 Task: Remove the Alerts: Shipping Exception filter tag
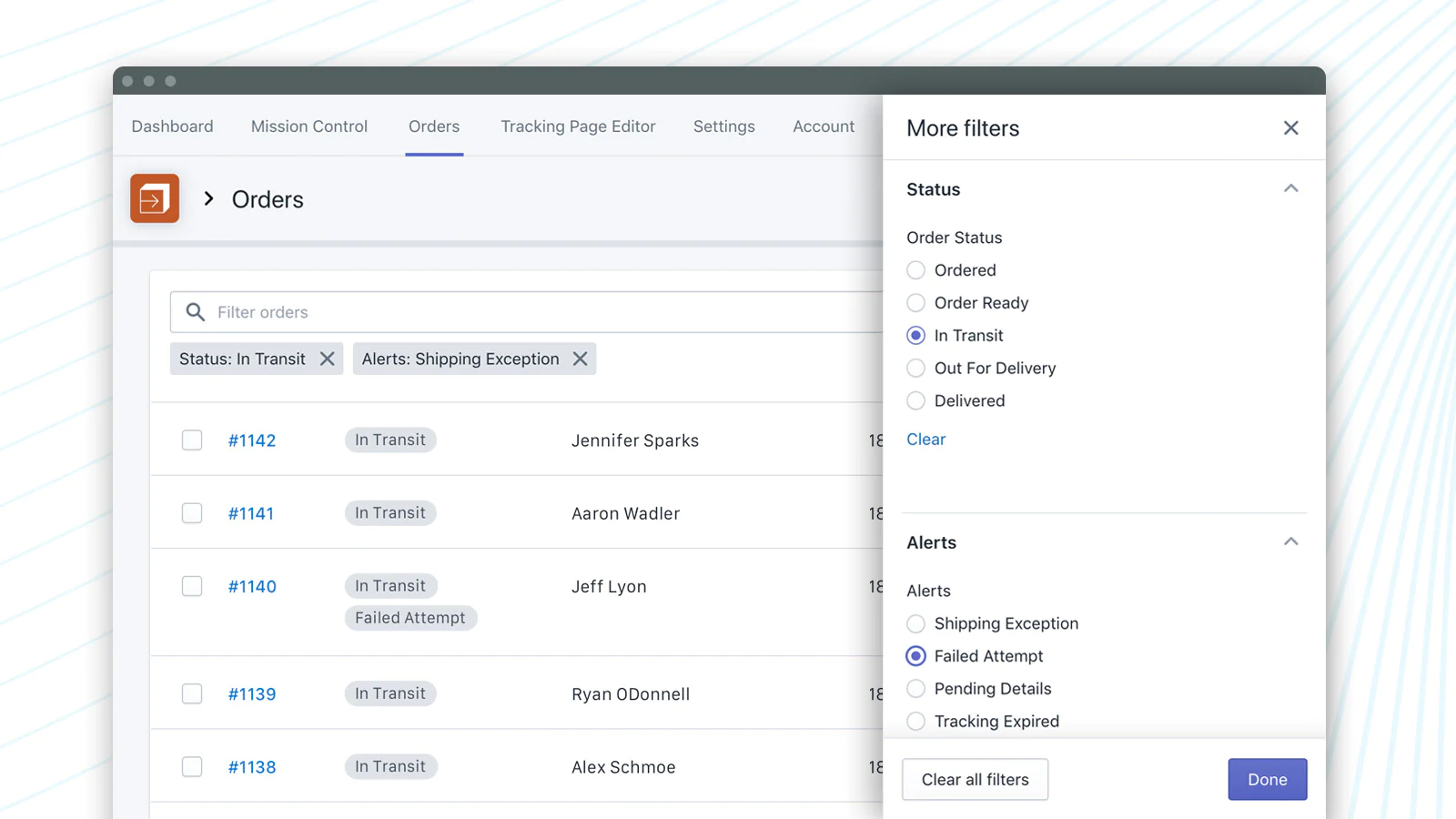pyautogui.click(x=580, y=359)
